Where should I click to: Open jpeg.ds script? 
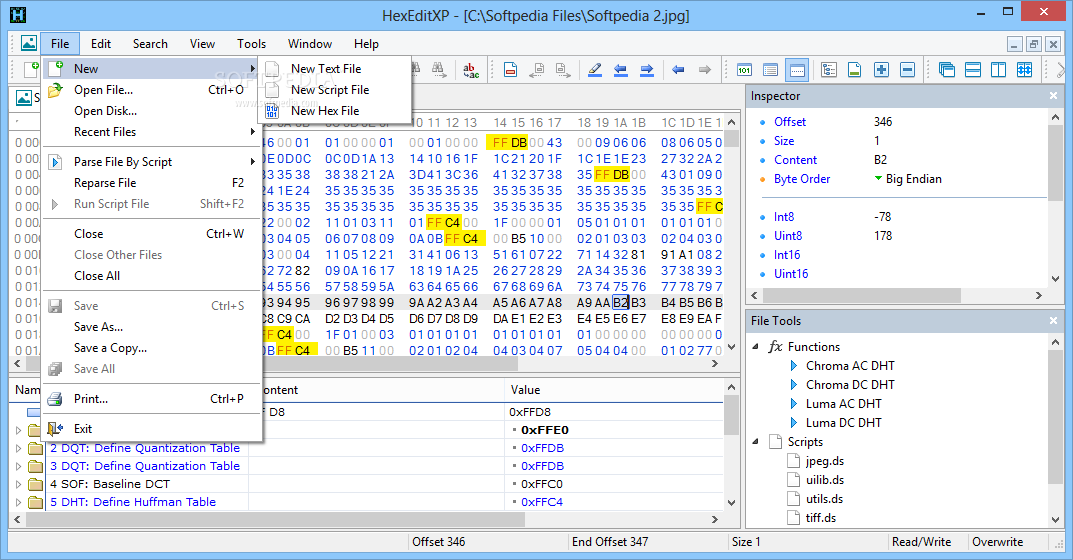tap(825, 461)
